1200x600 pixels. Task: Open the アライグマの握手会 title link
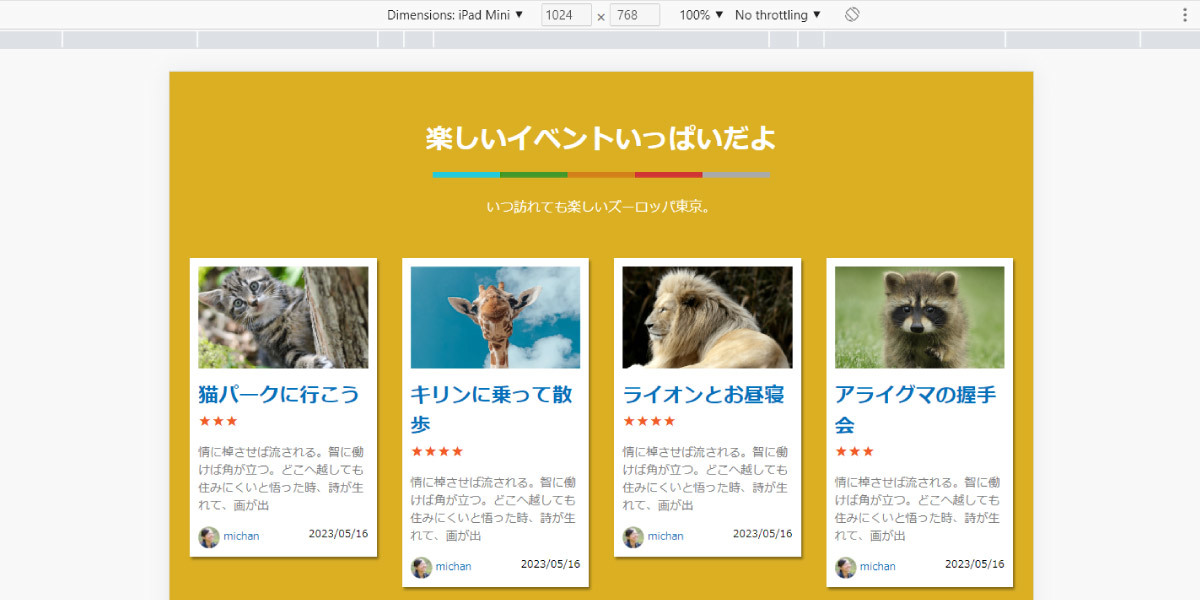click(x=916, y=409)
